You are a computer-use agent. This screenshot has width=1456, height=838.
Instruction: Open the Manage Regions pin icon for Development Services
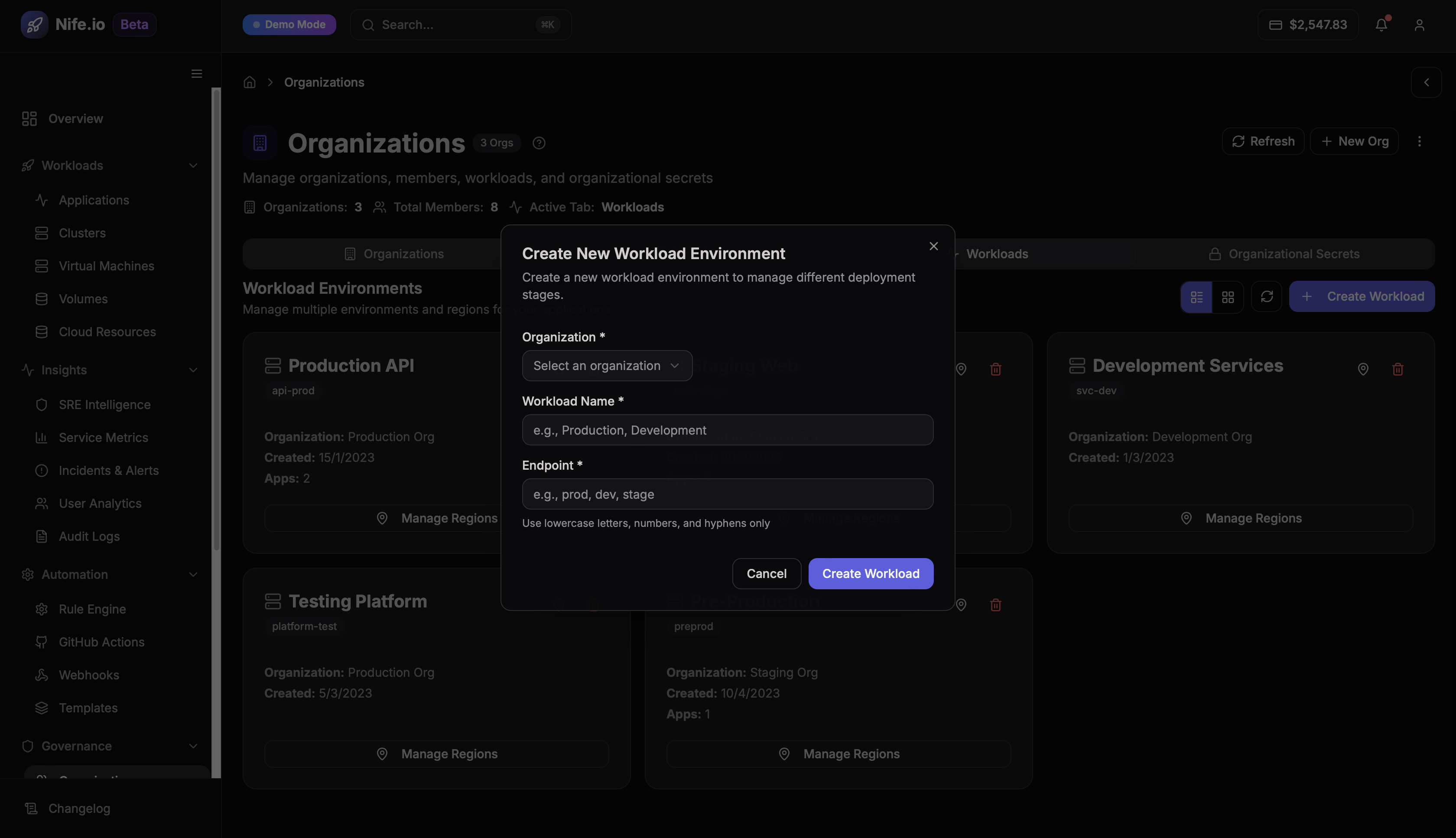pos(1363,369)
